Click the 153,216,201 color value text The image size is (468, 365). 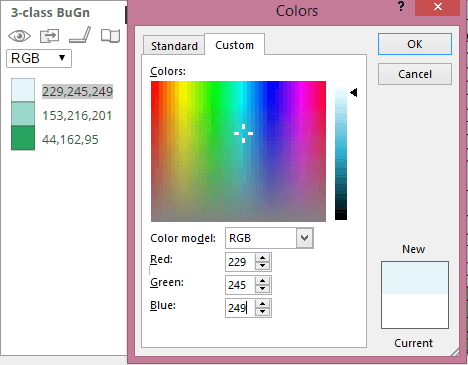point(77,116)
